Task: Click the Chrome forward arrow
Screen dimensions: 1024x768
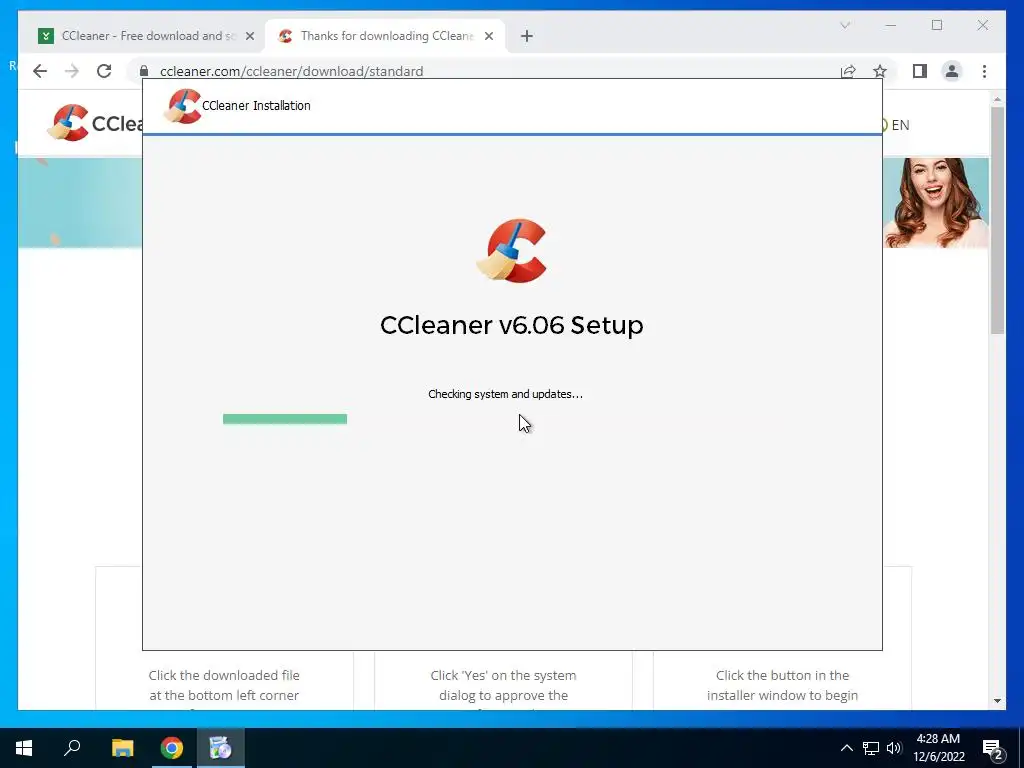Action: (72, 71)
